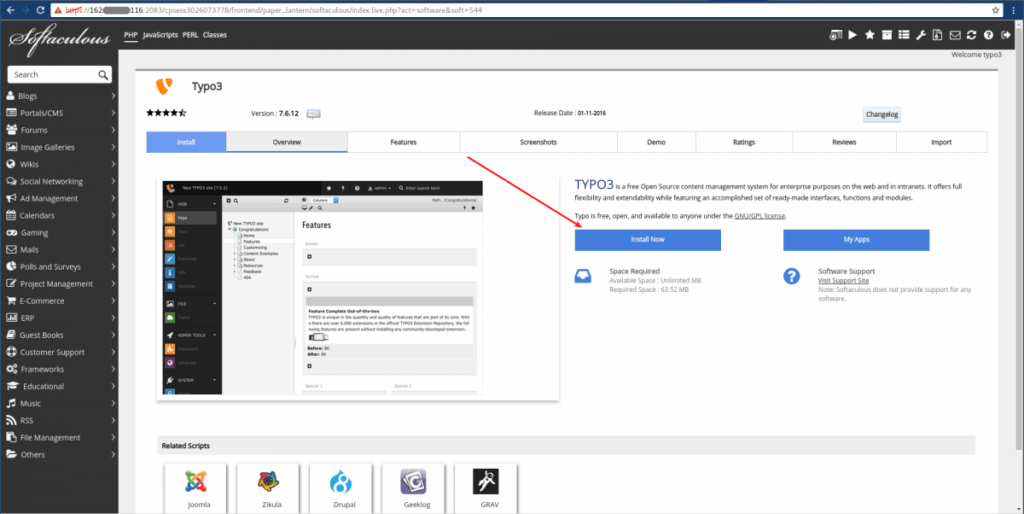This screenshot has height=514, width=1024.
Task: Click the Install Now button
Action: coord(648,240)
